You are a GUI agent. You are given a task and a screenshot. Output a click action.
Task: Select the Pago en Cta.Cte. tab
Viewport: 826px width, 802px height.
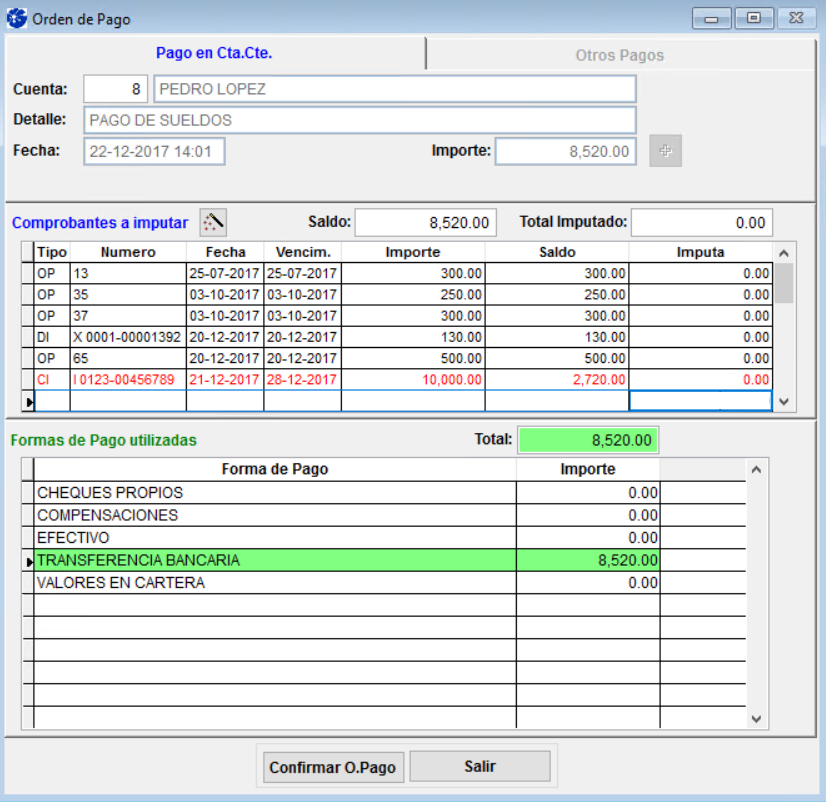tap(214, 53)
